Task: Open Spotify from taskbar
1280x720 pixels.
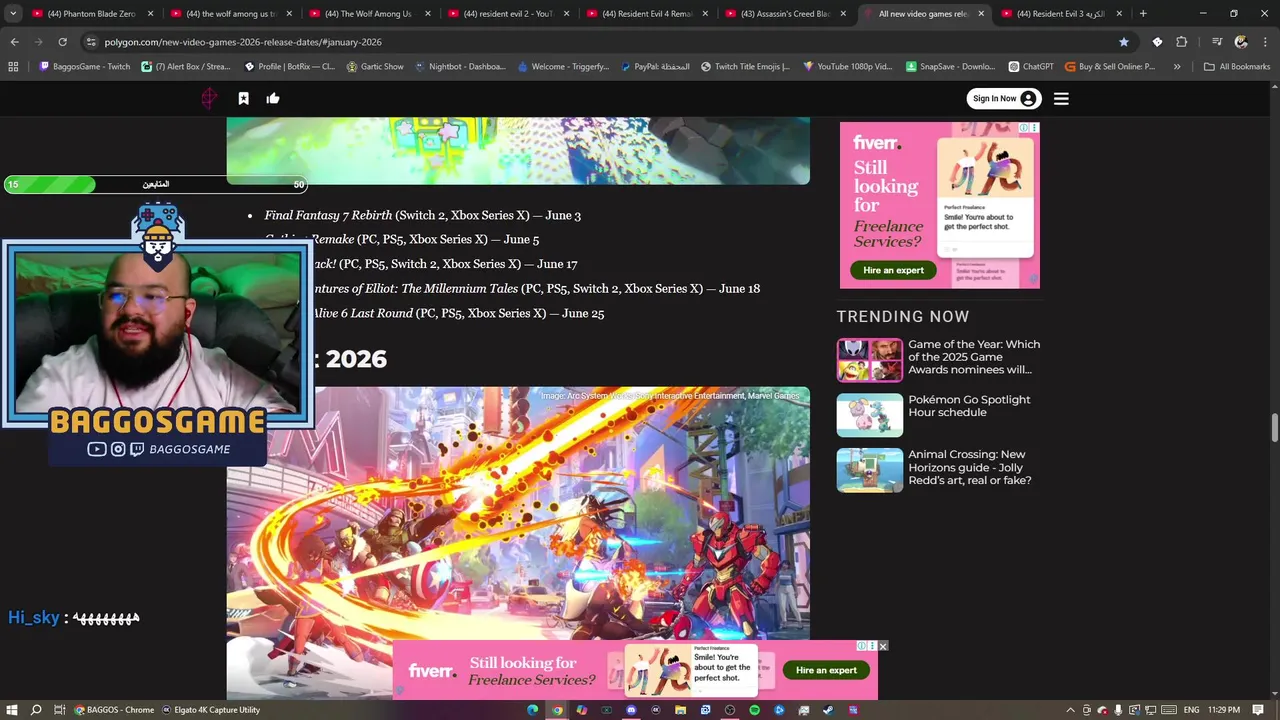Action: pyautogui.click(x=754, y=710)
